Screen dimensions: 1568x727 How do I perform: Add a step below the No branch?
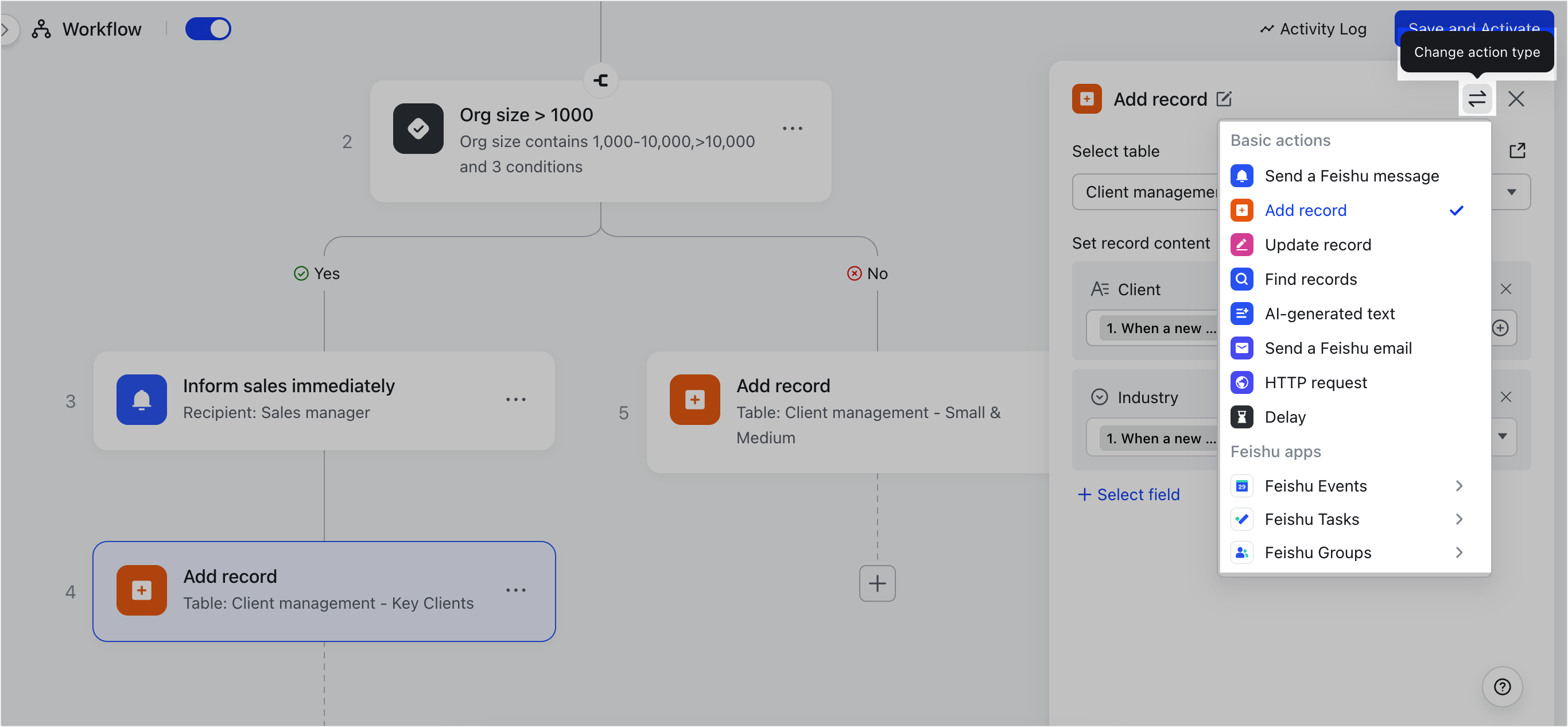coord(876,583)
